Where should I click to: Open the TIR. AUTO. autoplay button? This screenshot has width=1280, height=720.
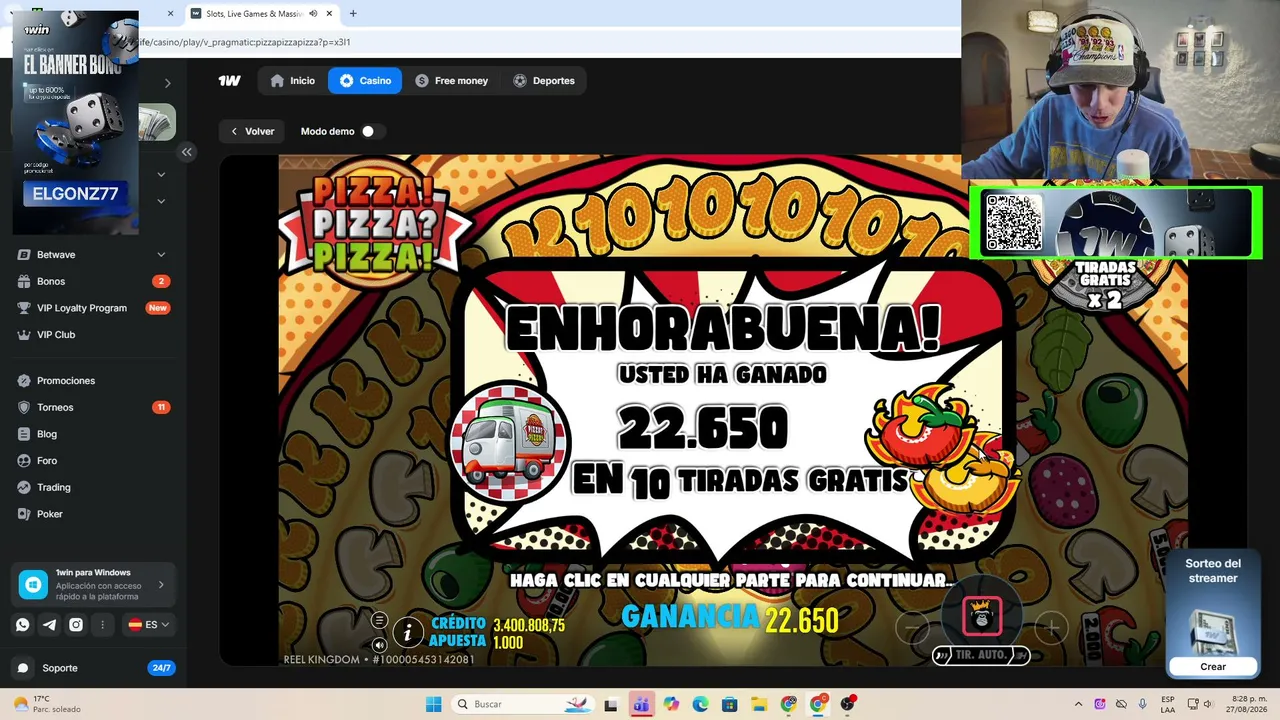981,655
